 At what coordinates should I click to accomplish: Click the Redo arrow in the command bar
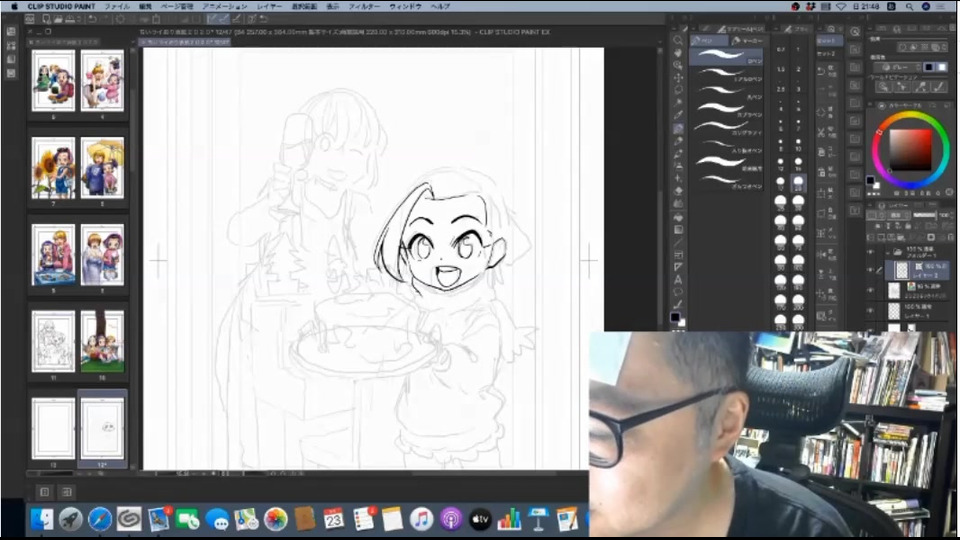click(x=103, y=19)
